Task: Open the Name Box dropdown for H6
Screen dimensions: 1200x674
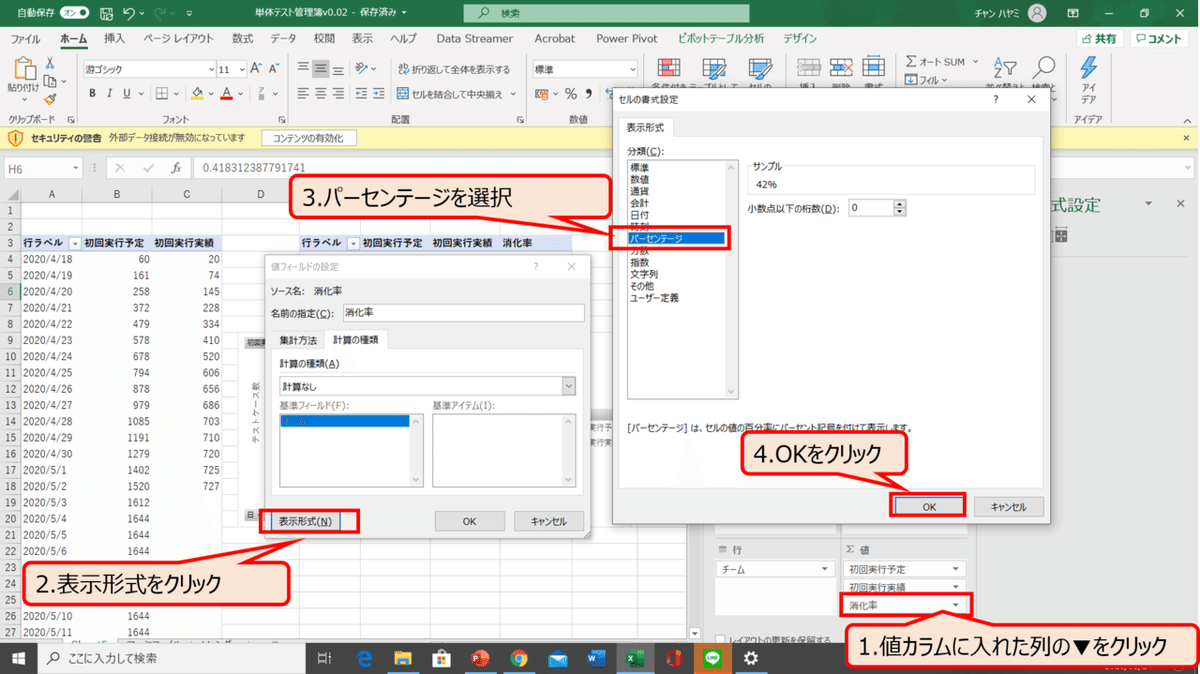Action: pyautogui.click(x=75, y=169)
